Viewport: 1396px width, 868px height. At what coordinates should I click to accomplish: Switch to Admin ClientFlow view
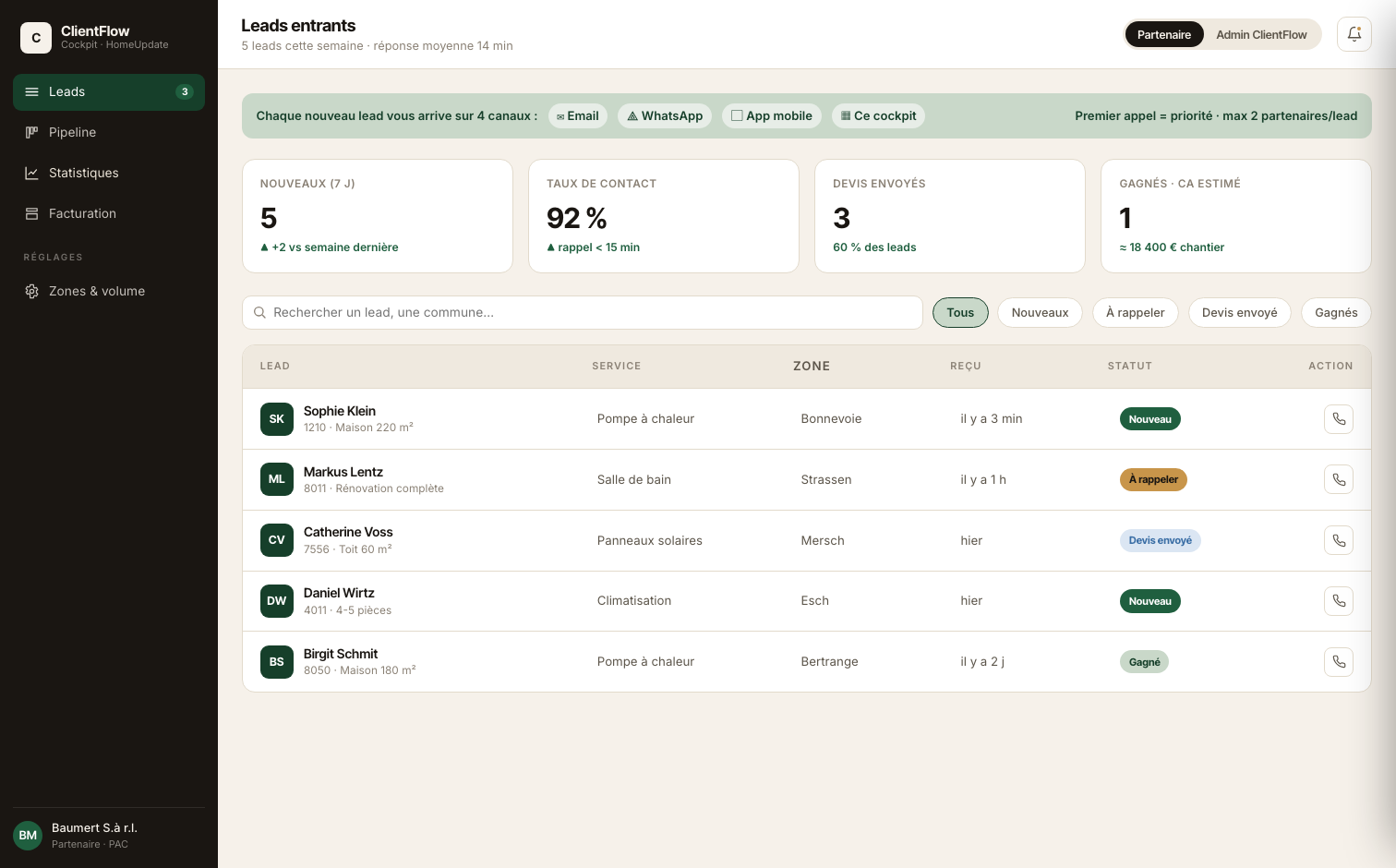1261,34
